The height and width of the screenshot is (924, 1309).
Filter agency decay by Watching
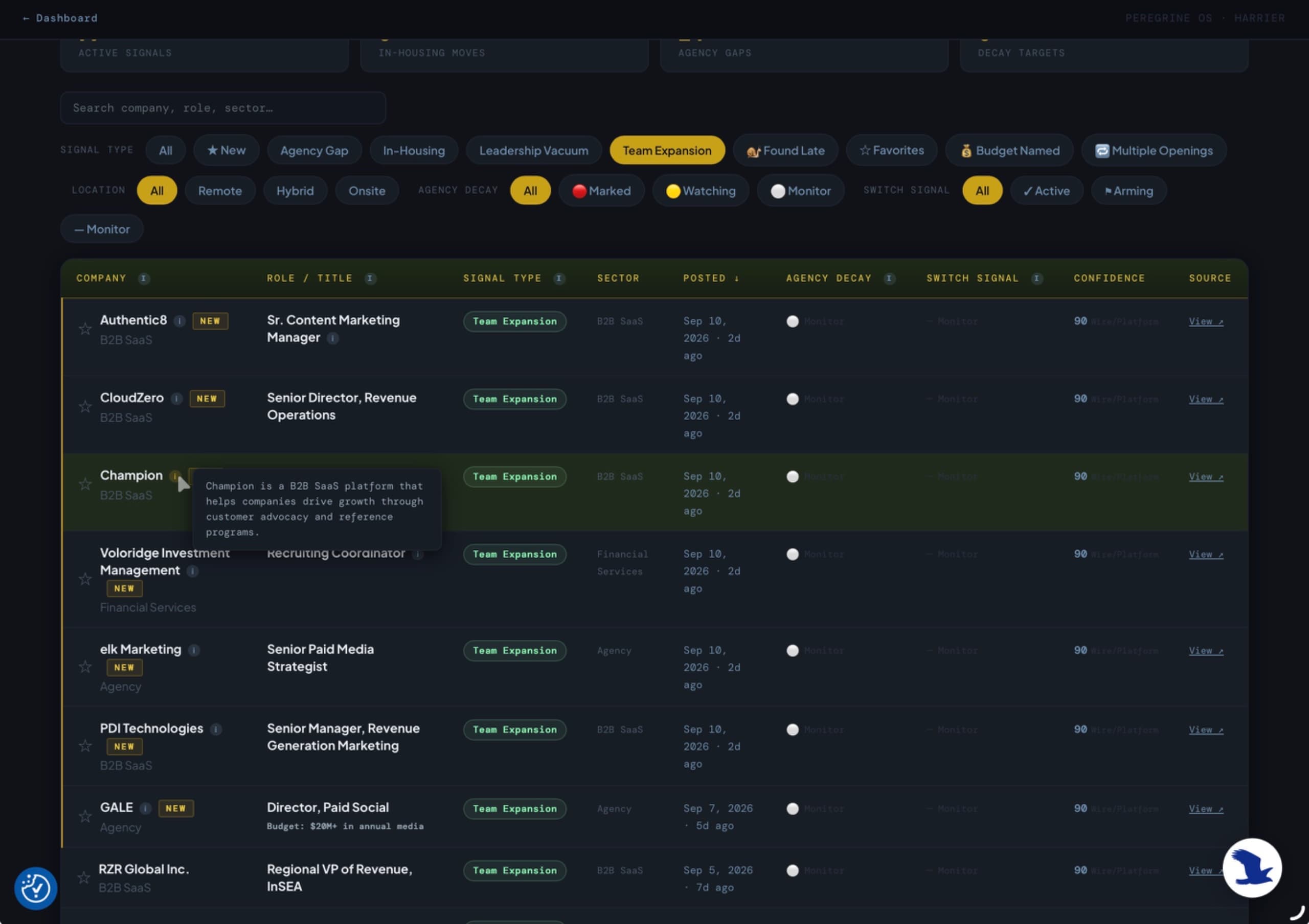[701, 190]
